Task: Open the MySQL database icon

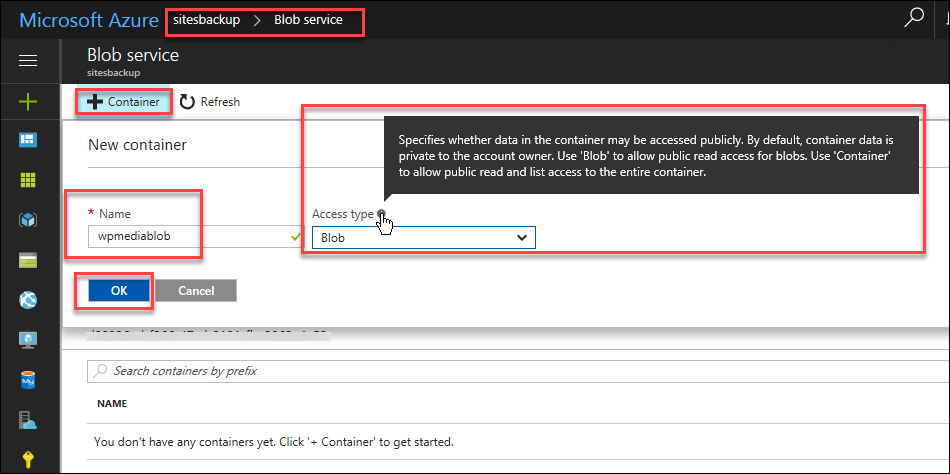Action: pyautogui.click(x=28, y=380)
